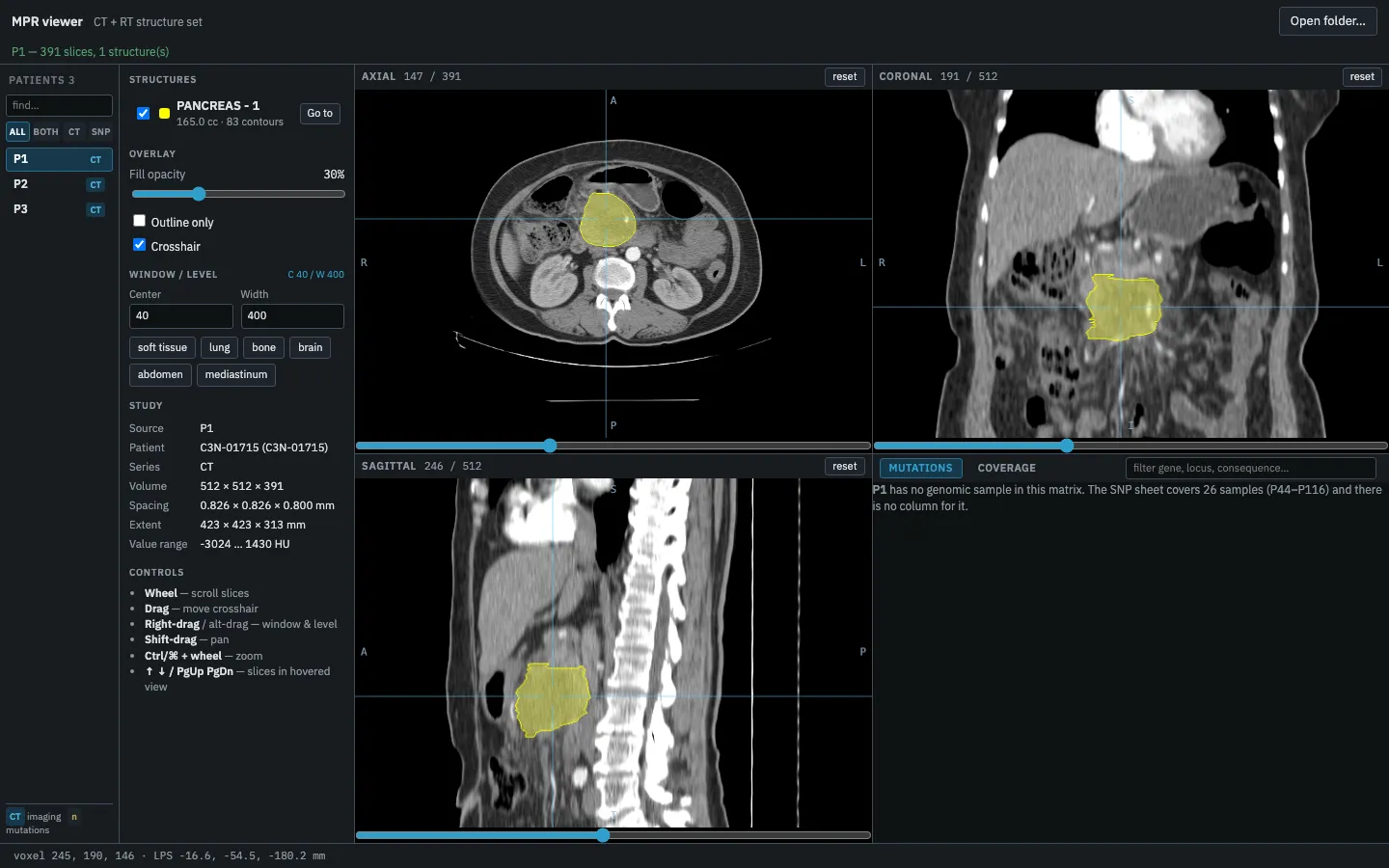The height and width of the screenshot is (868, 1389).
Task: Click the window Width input field
Action: point(292,316)
